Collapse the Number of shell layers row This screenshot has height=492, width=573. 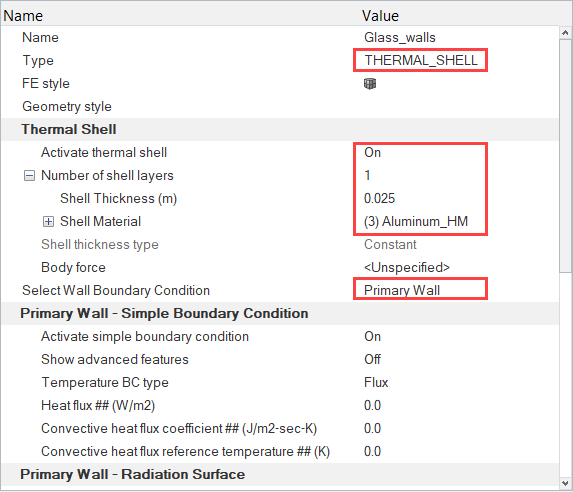[29, 176]
